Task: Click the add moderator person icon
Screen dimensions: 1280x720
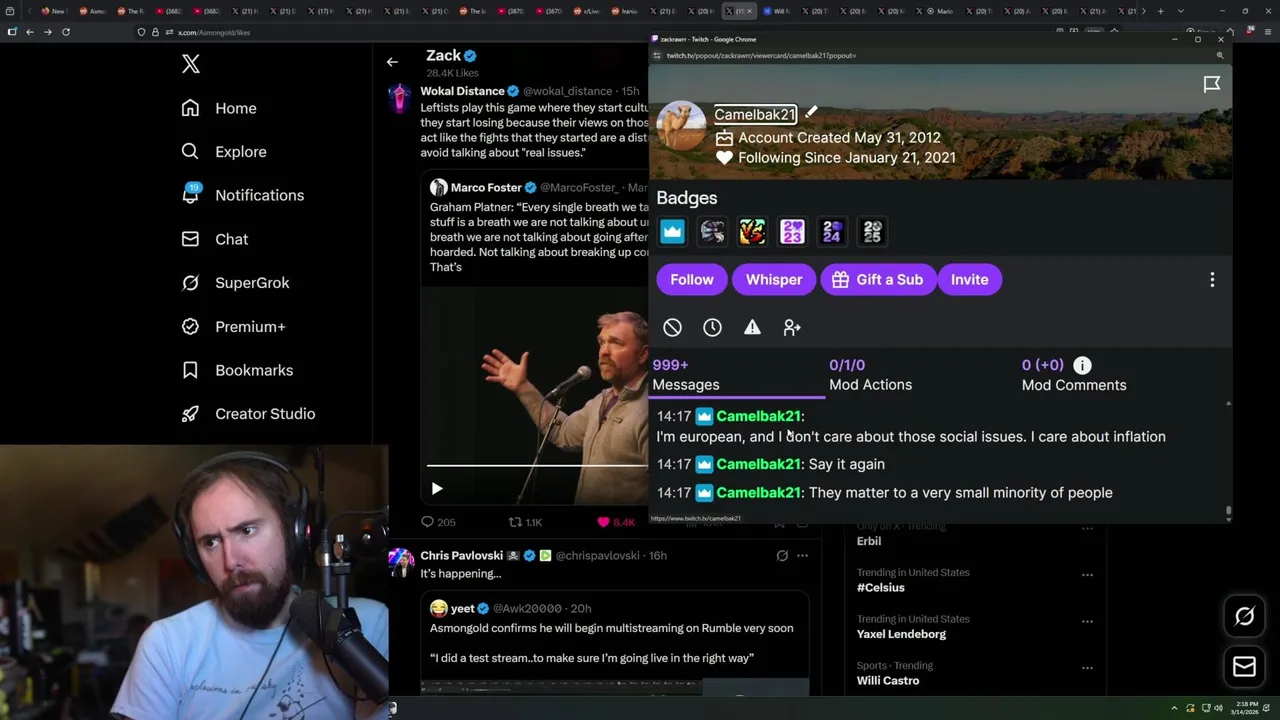Action: tap(792, 327)
